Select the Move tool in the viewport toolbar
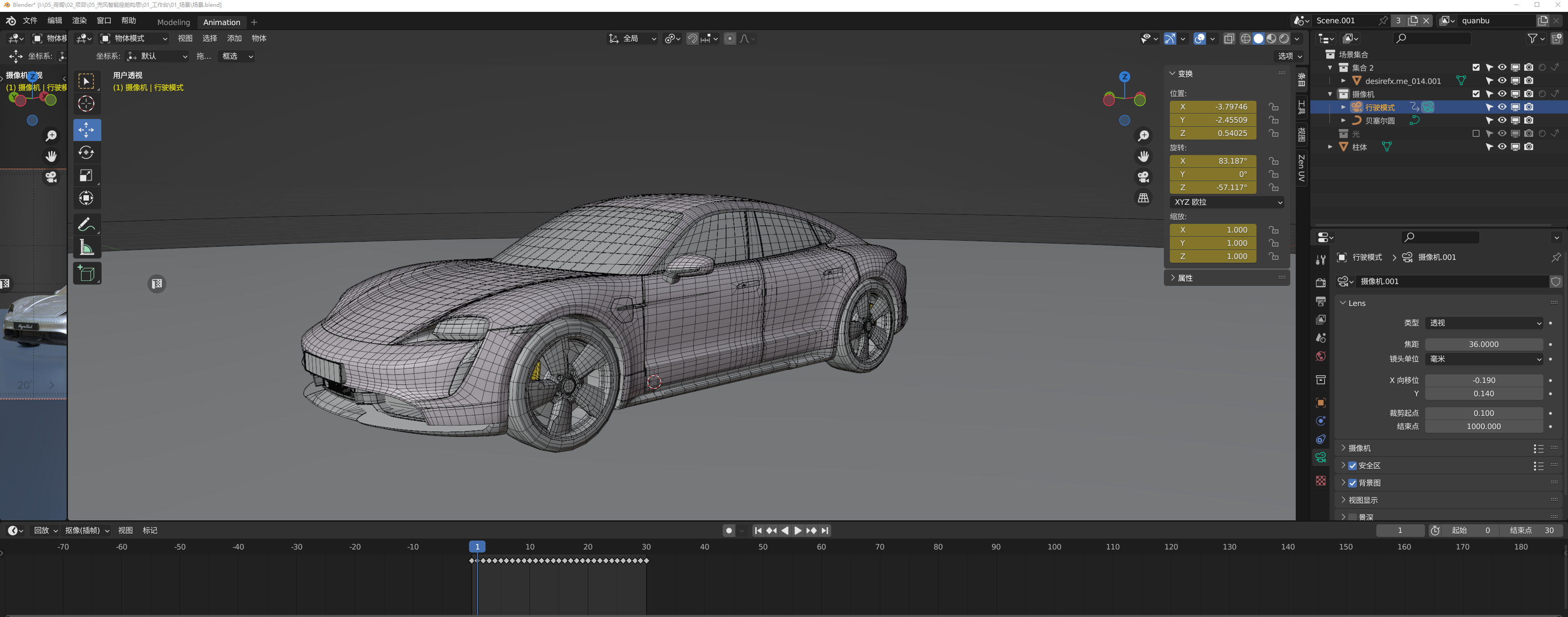Viewport: 1568px width, 617px height. pyautogui.click(x=87, y=130)
